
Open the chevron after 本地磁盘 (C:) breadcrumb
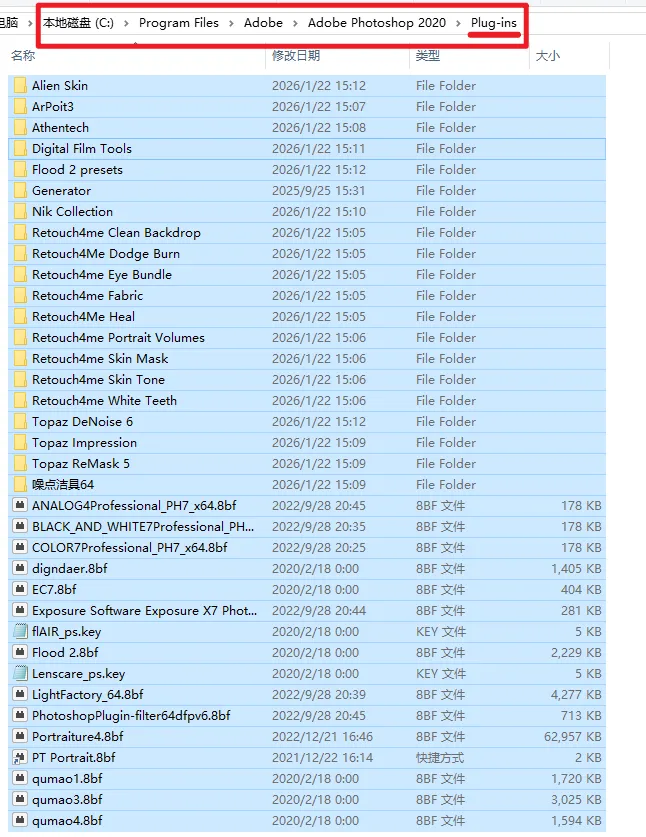tap(126, 23)
